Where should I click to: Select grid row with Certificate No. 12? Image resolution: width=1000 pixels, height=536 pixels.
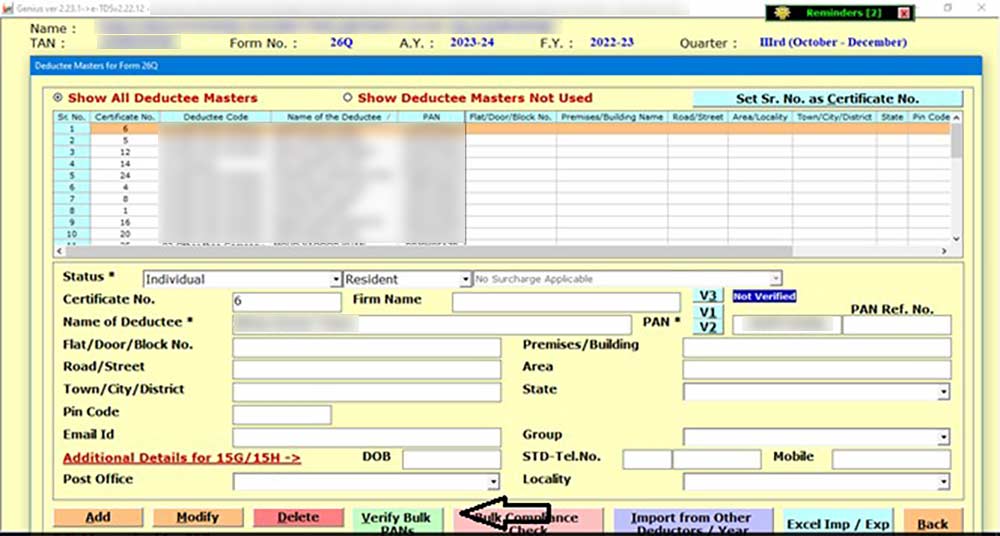point(503,152)
